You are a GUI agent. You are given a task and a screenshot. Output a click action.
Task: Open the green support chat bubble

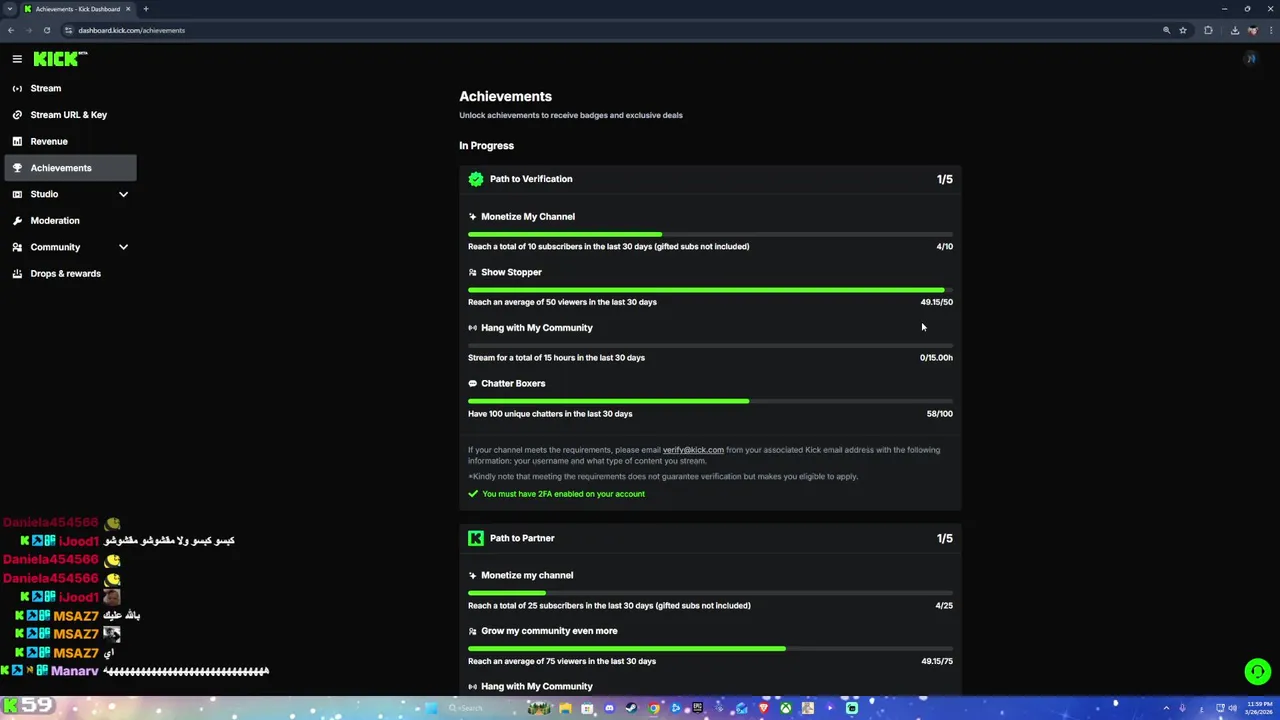(x=1257, y=672)
